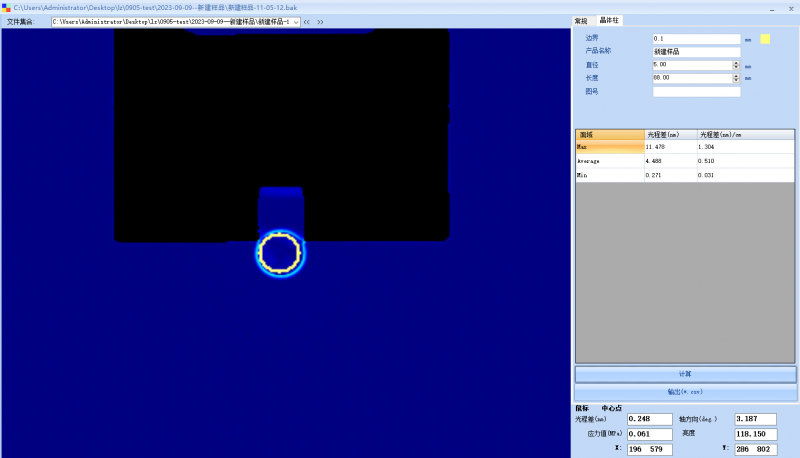The image size is (800, 458).
Task: Click the 产品名称 text field
Action: click(696, 52)
